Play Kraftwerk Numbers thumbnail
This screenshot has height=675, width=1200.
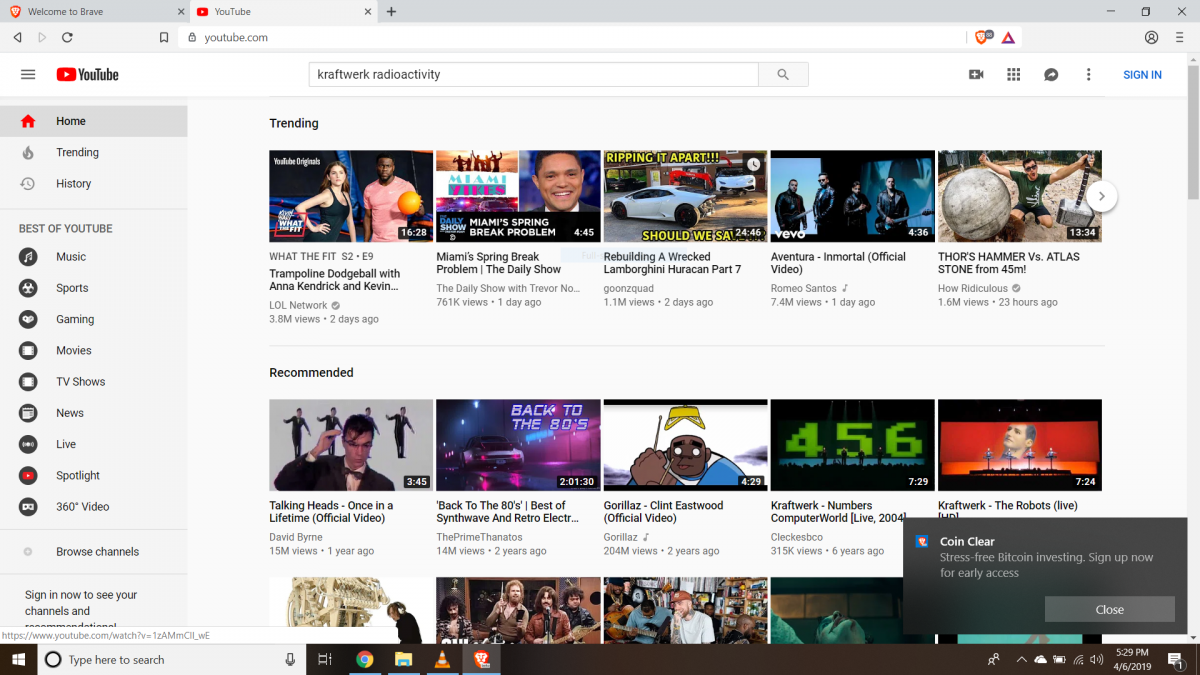point(853,445)
